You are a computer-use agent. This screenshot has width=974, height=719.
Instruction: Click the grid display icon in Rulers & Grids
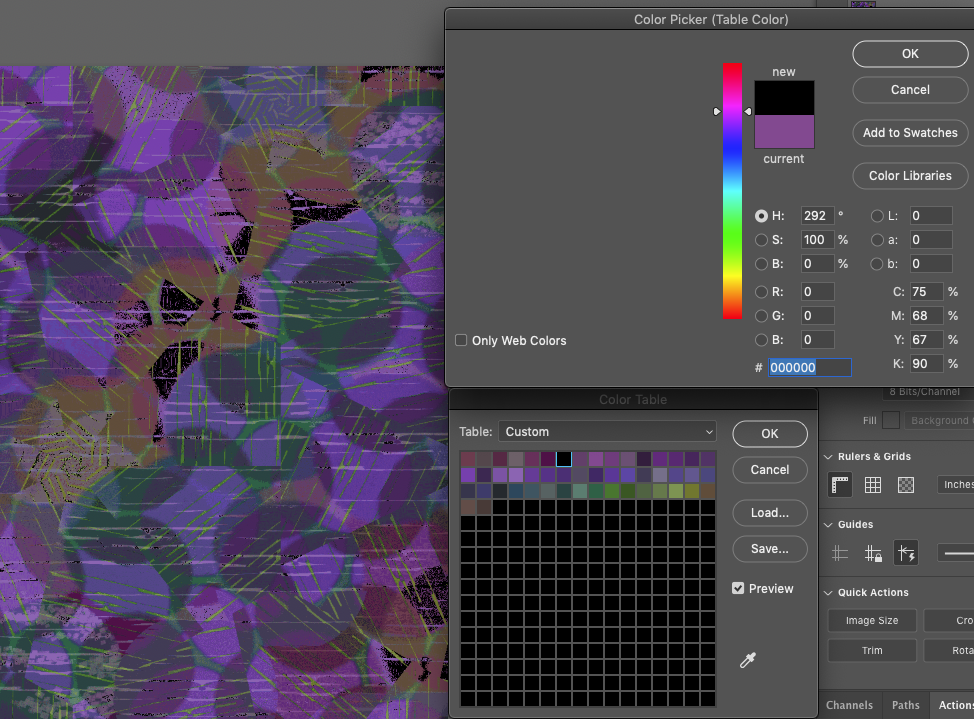[x=872, y=484]
